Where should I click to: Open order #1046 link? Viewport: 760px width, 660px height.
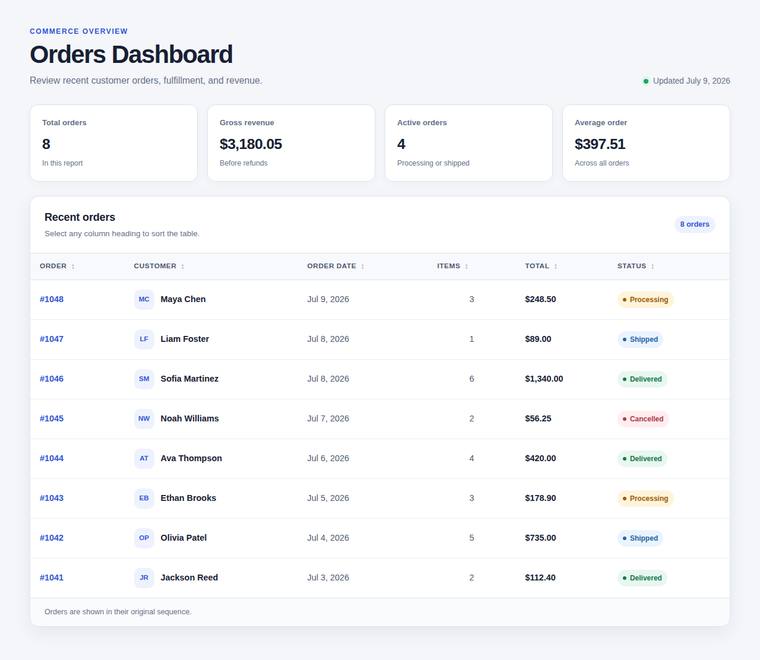pos(51,379)
